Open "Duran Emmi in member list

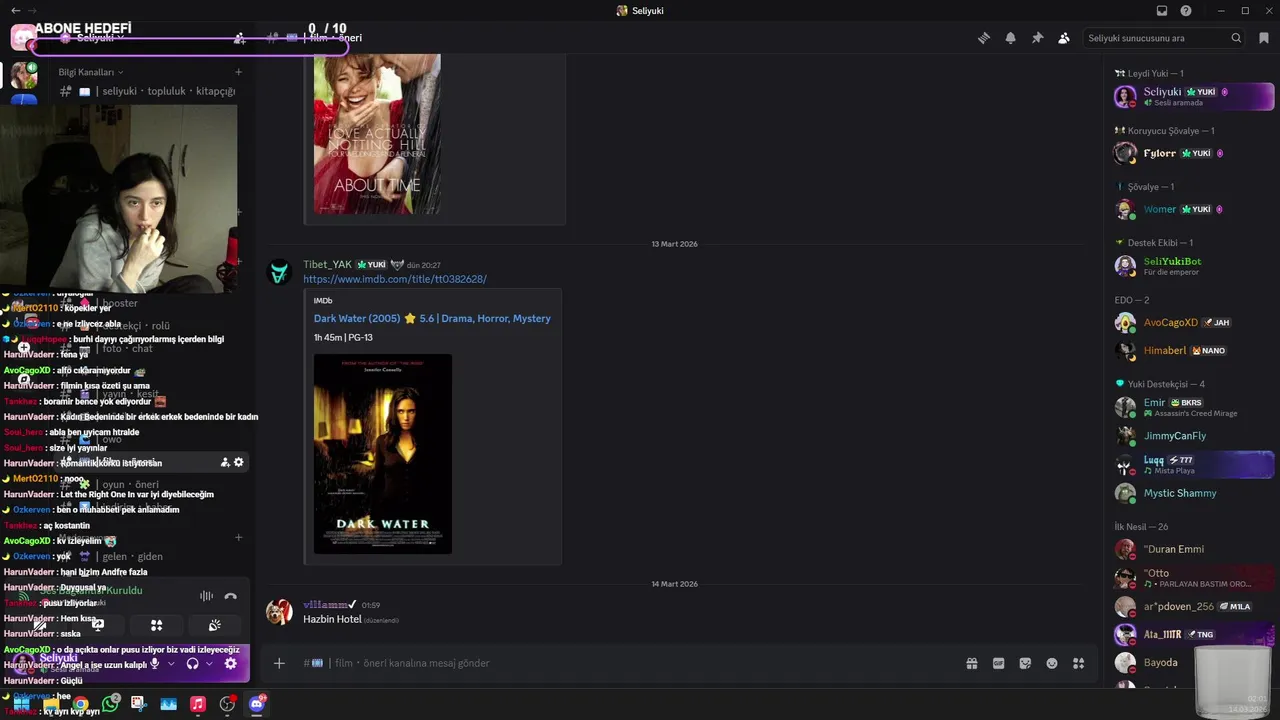pyautogui.click(x=1193, y=549)
